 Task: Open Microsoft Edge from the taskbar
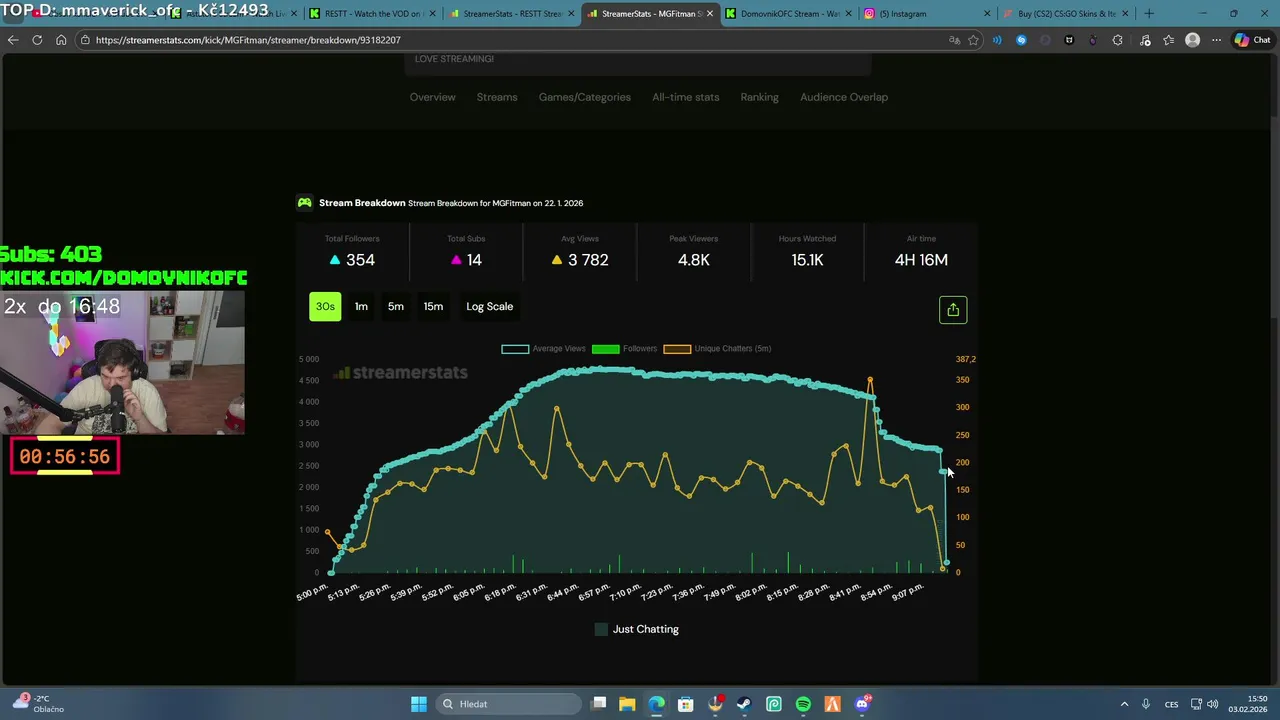click(x=656, y=704)
